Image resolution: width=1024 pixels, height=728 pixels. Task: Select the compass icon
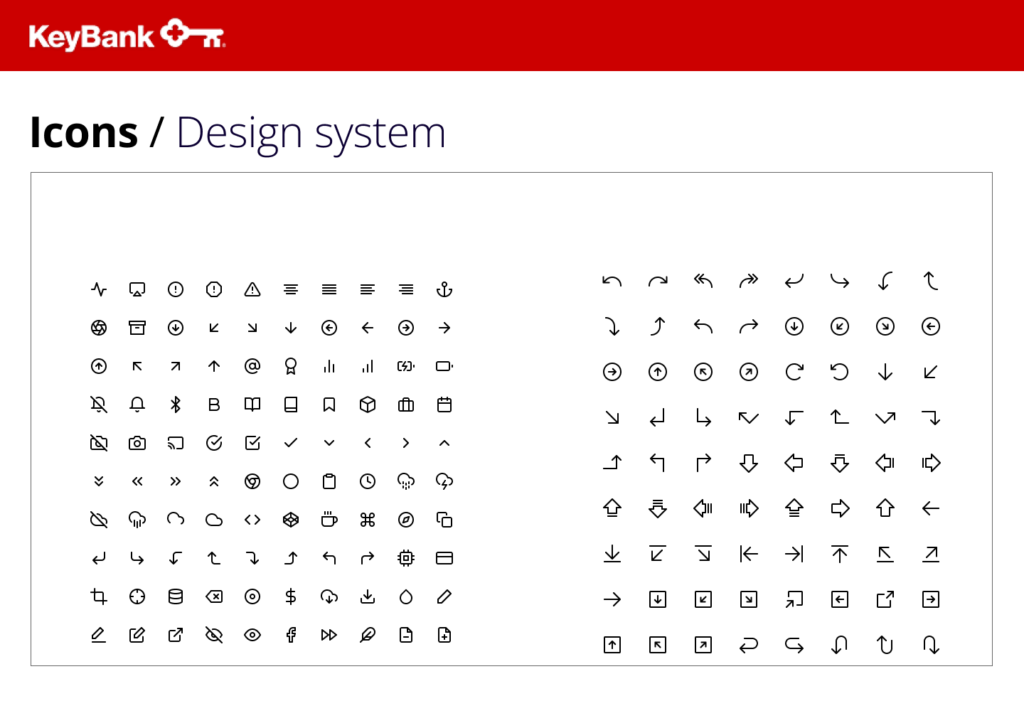tap(406, 520)
